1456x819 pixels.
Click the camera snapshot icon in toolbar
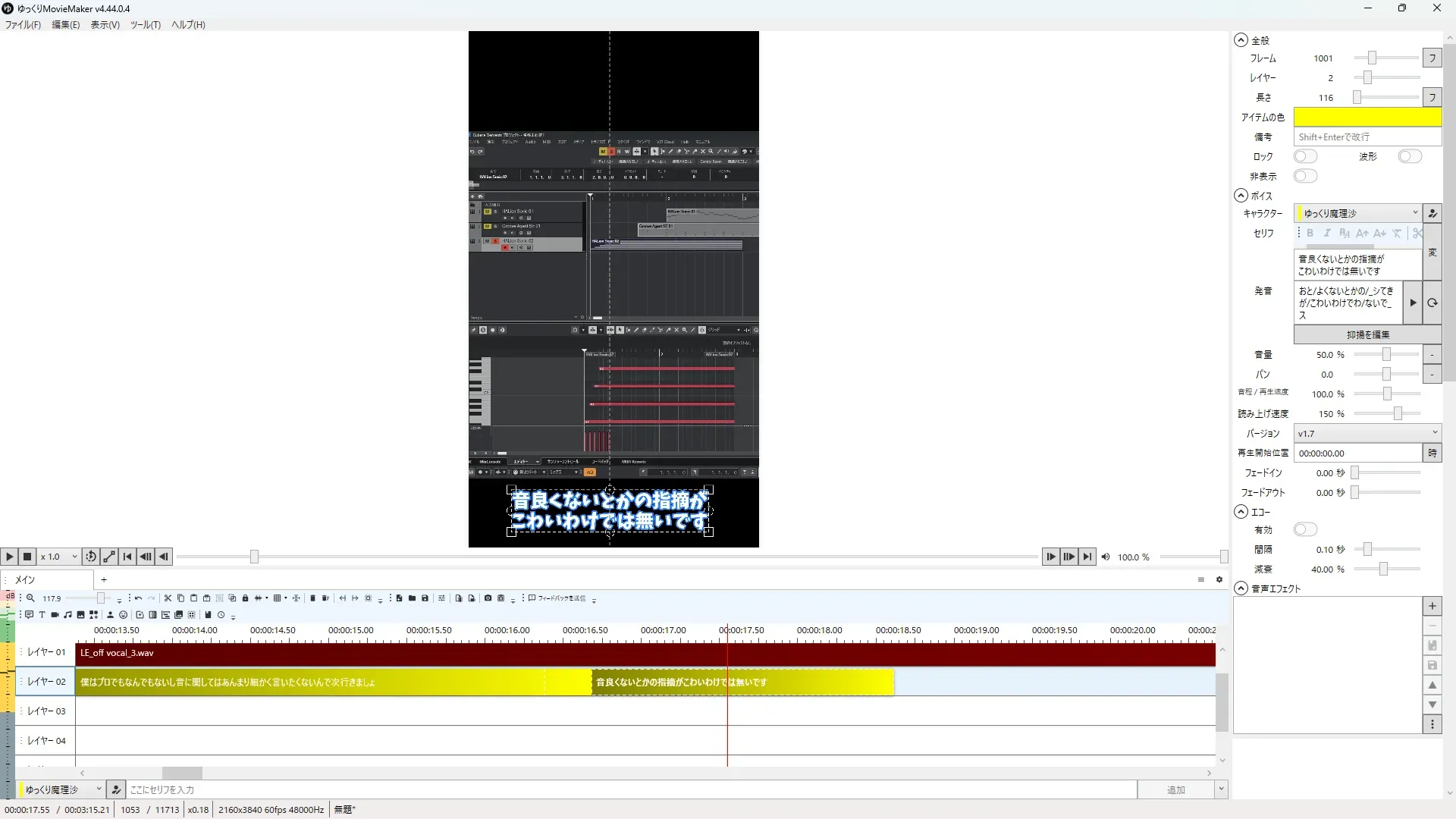coord(488,598)
